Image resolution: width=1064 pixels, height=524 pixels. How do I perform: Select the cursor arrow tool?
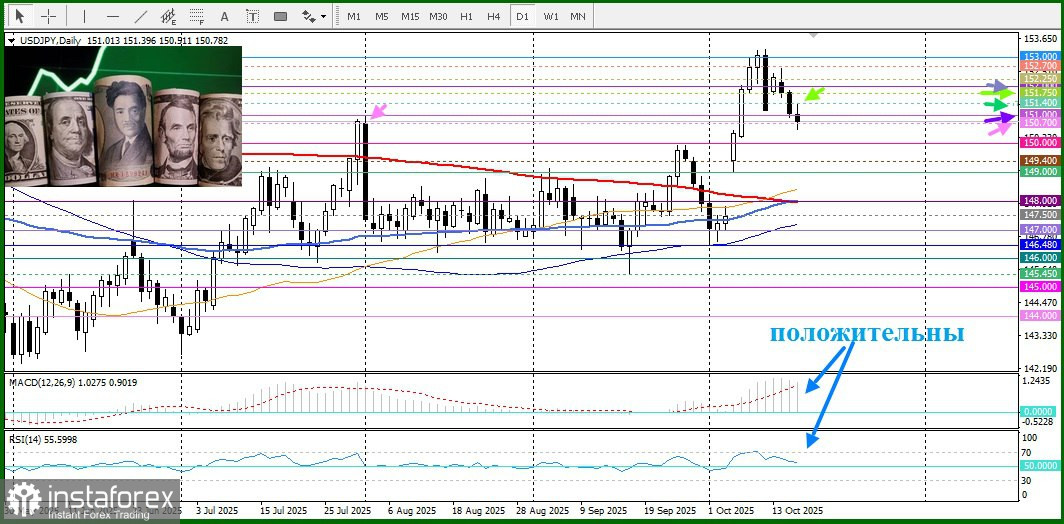19,16
